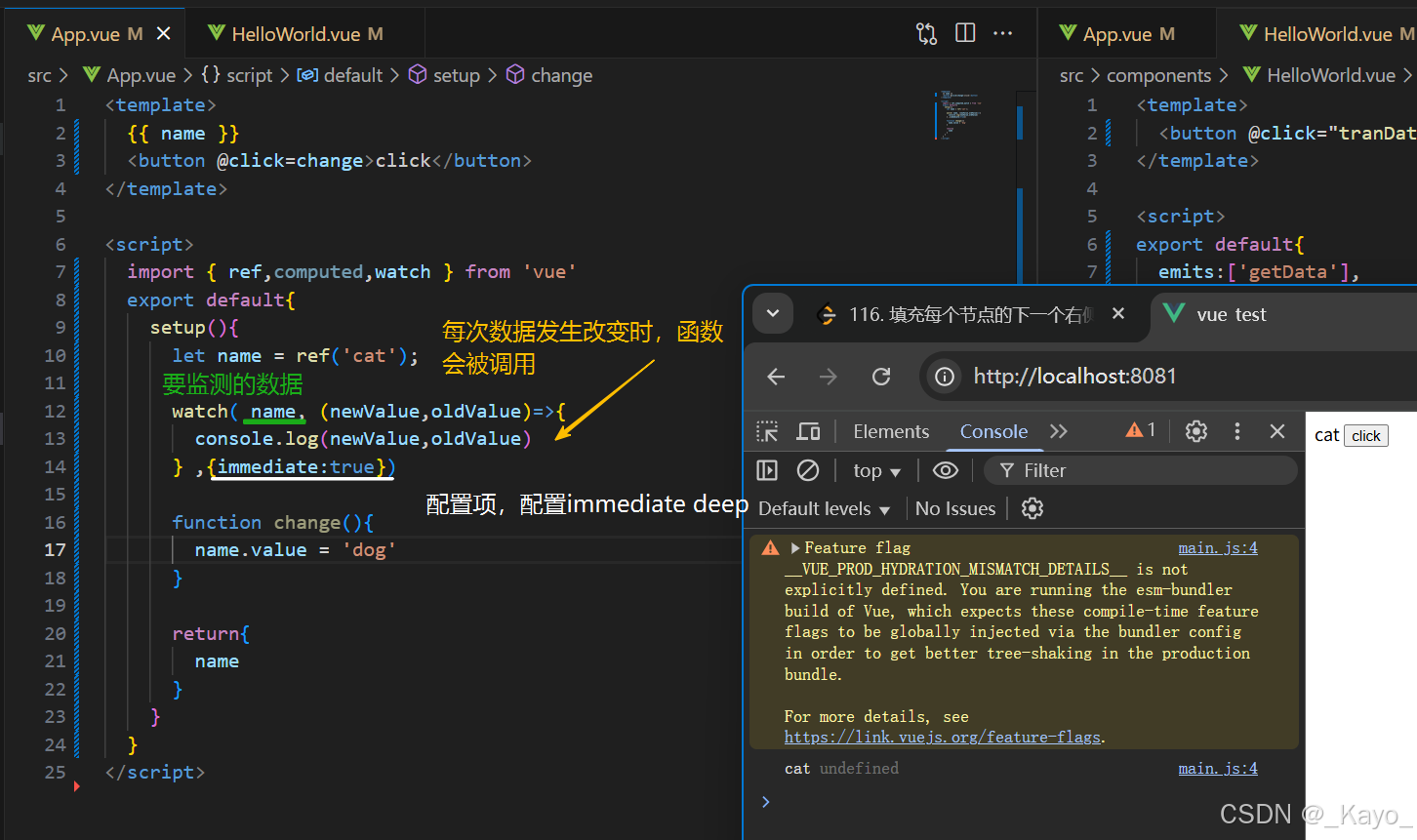Split the editor right
This screenshot has width=1417, height=840.
[x=965, y=33]
